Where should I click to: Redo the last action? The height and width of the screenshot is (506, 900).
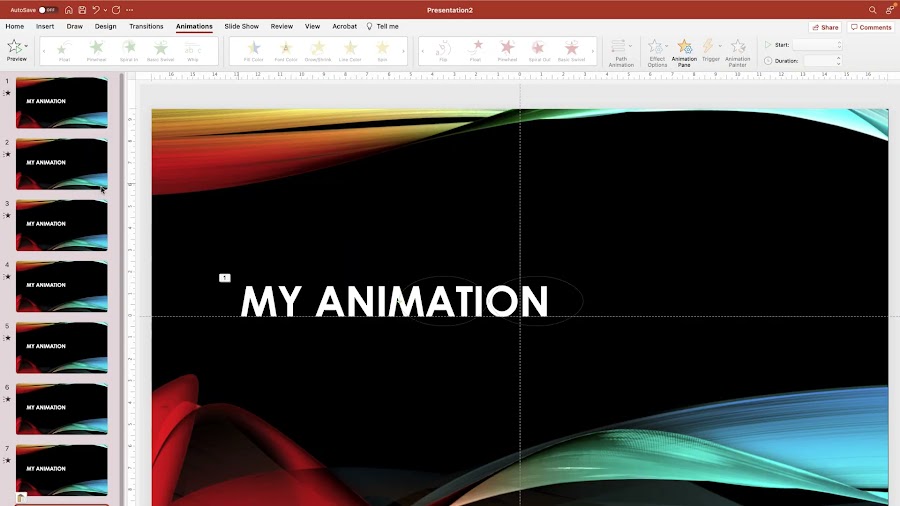pos(116,10)
